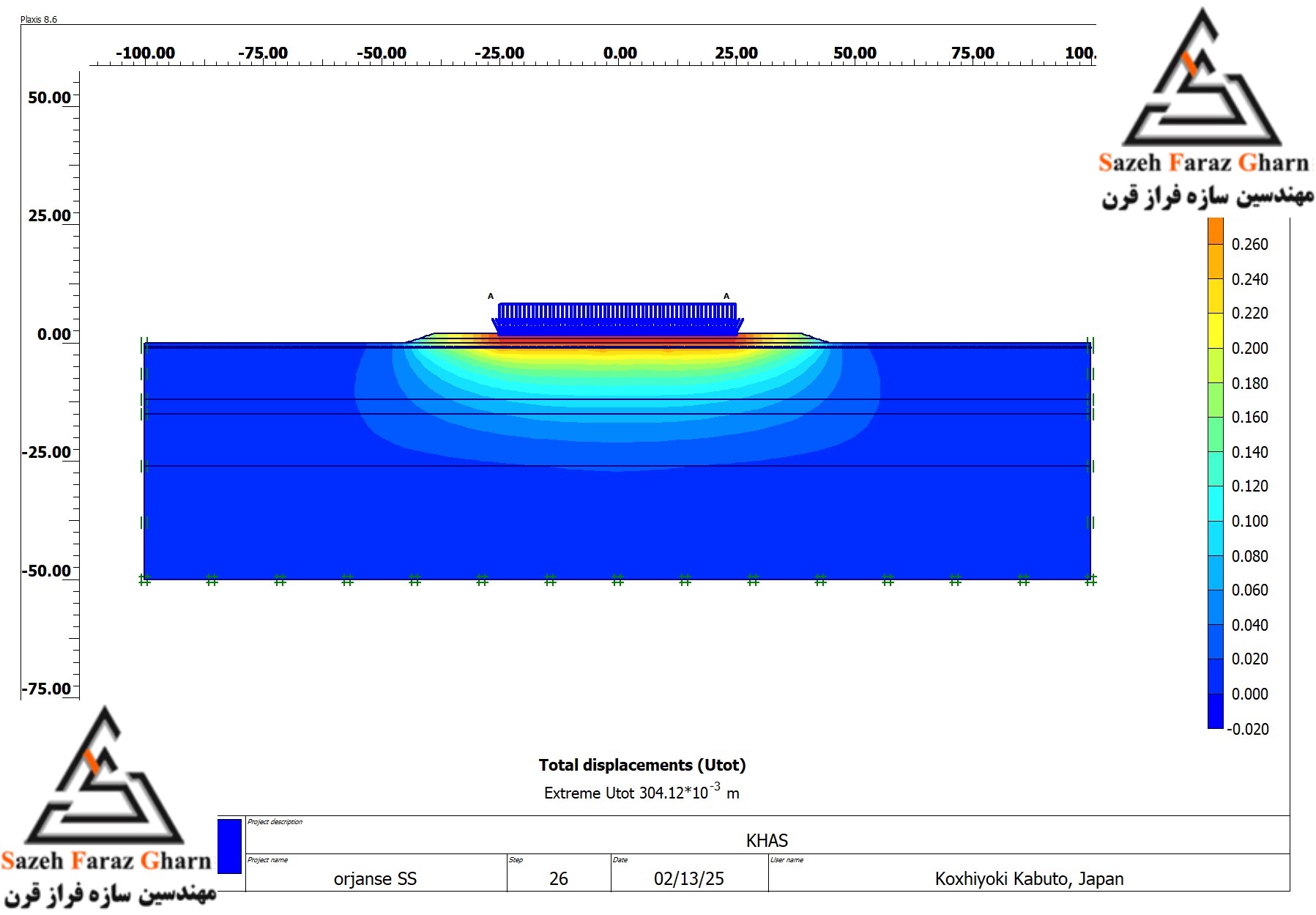Click the Sazeh Faraz Gharn logo at bottom left
Viewport: 1316px width, 915px height.
pos(108,806)
